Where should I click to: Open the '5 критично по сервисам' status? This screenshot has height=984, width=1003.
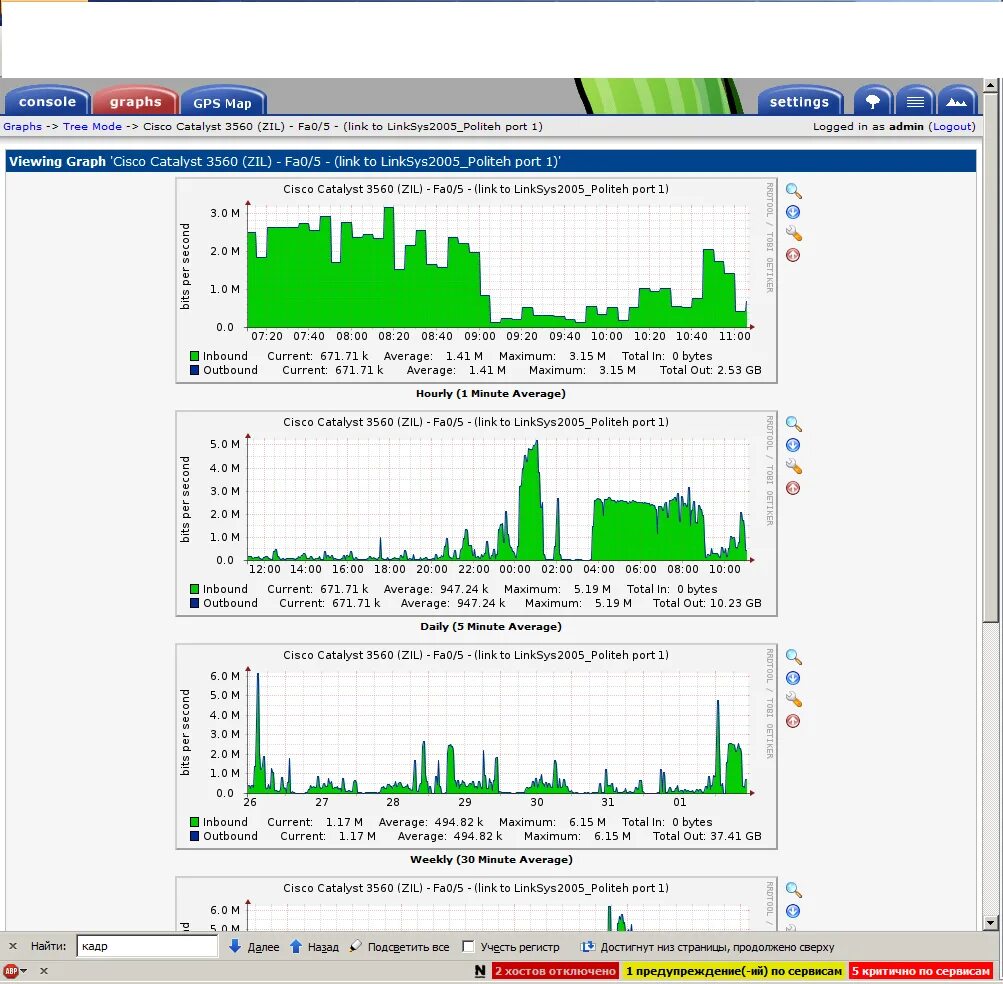coord(920,971)
